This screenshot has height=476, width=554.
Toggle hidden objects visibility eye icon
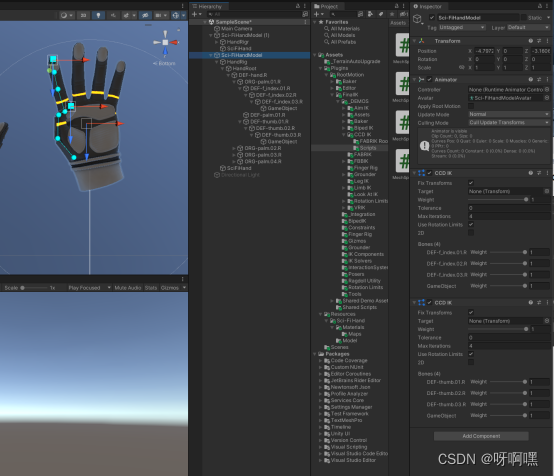tap(145, 15)
